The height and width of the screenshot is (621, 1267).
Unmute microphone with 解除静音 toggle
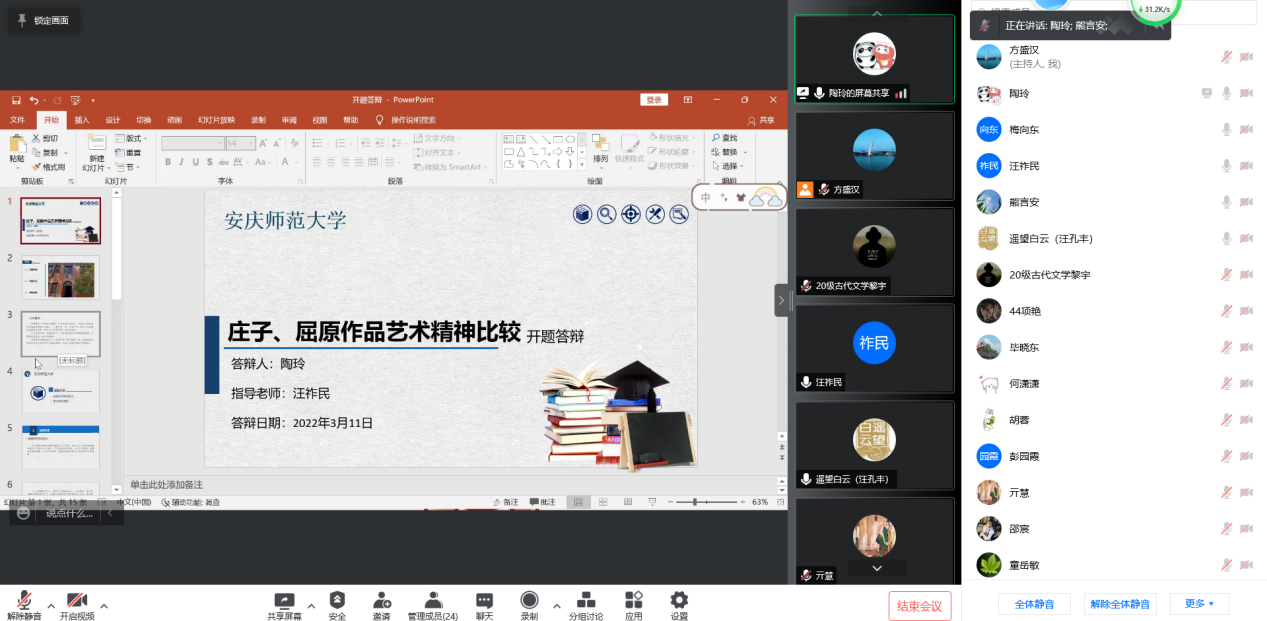tap(24, 600)
